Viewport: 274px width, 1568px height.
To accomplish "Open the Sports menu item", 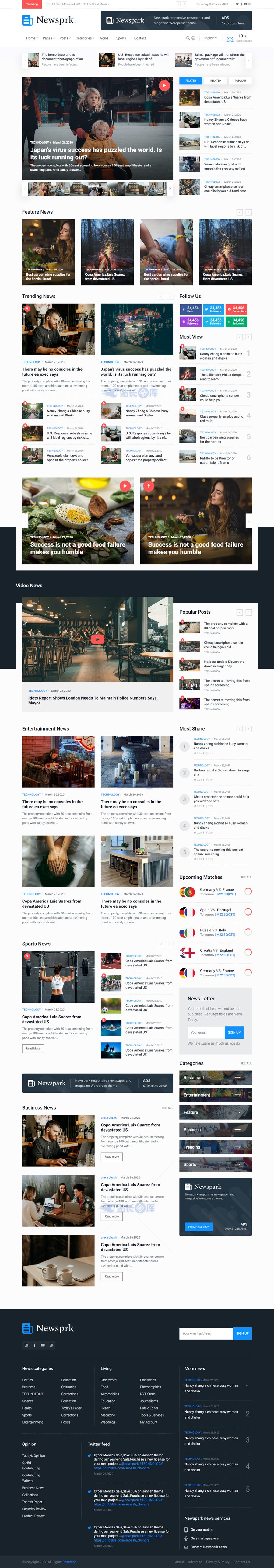I will (x=121, y=38).
